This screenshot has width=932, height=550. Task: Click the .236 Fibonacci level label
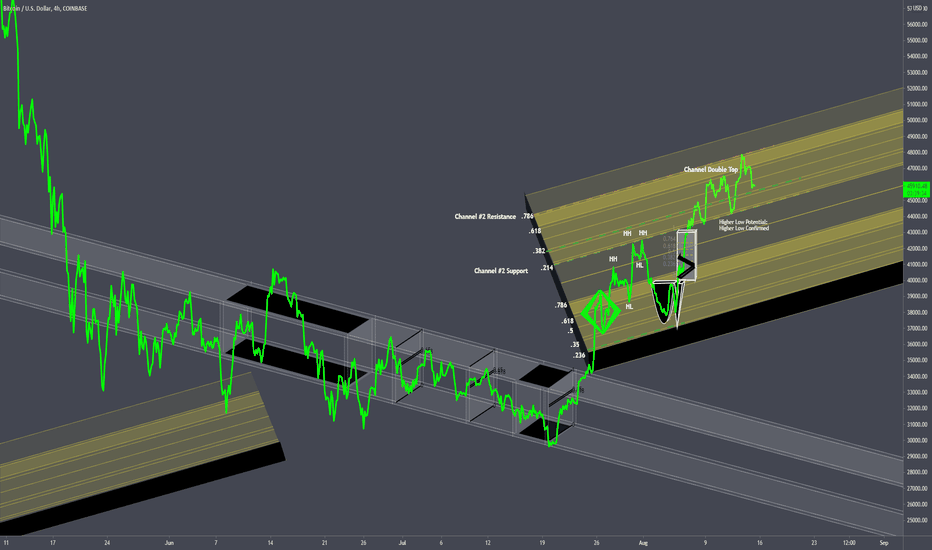pos(579,356)
